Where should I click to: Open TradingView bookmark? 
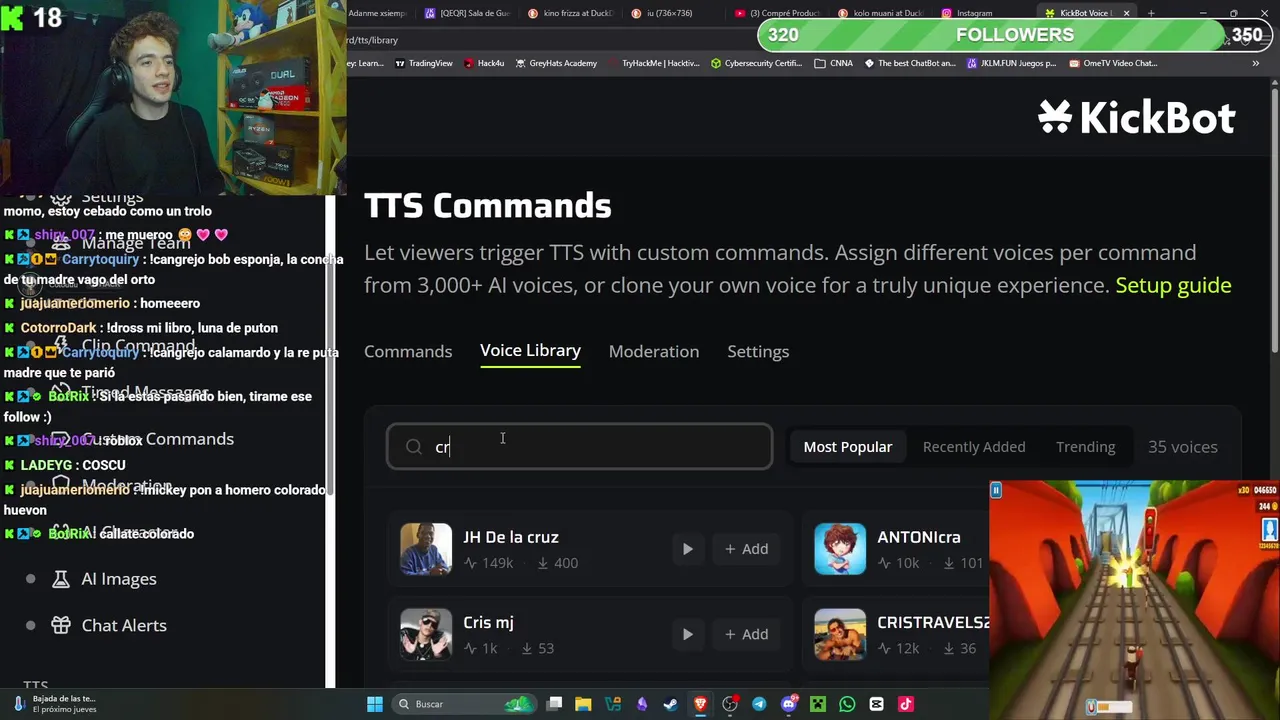pyautogui.click(x=423, y=63)
